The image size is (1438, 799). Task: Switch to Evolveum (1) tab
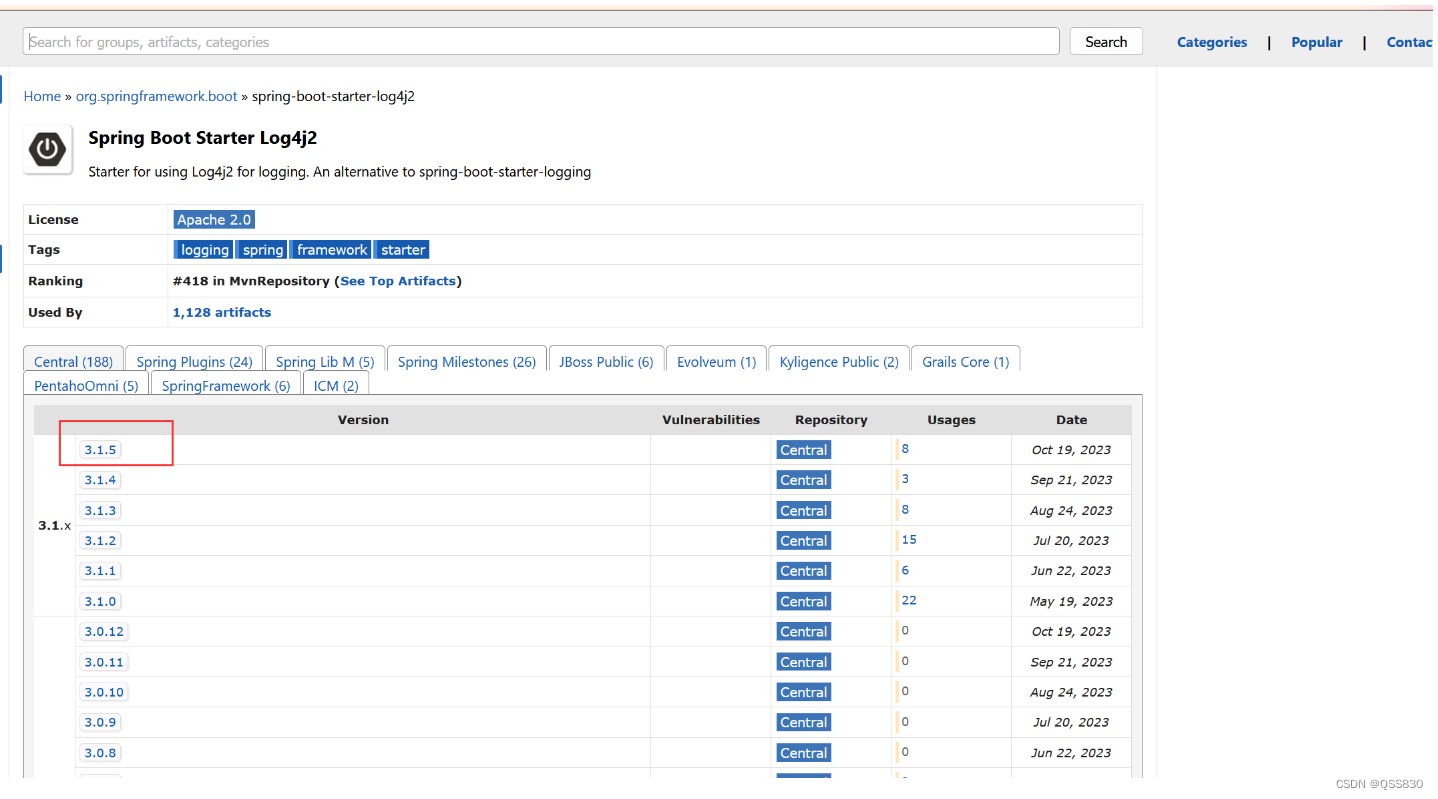click(716, 361)
